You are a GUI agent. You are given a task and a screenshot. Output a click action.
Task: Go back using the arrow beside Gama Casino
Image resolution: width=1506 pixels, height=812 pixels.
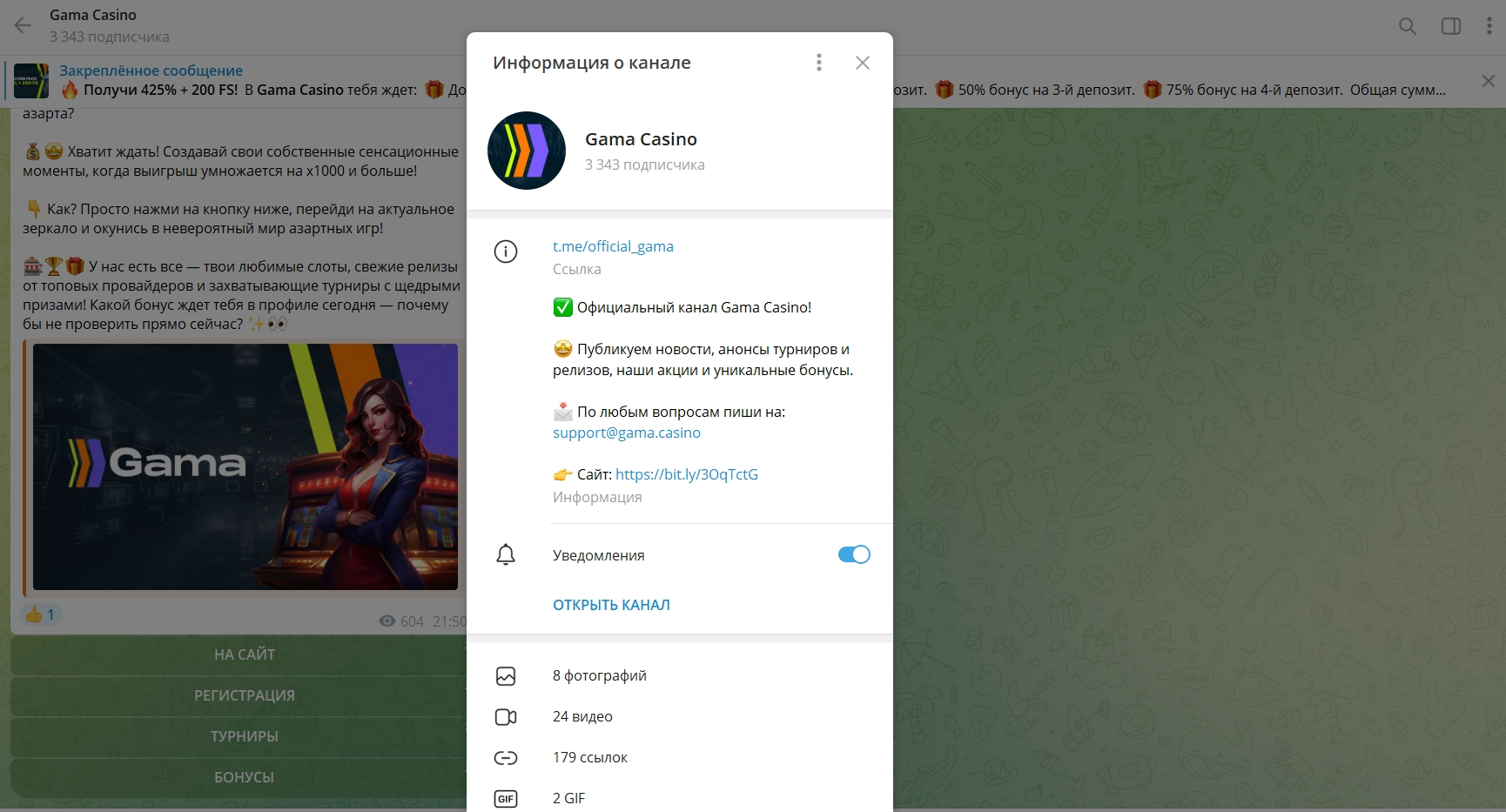pos(23,26)
